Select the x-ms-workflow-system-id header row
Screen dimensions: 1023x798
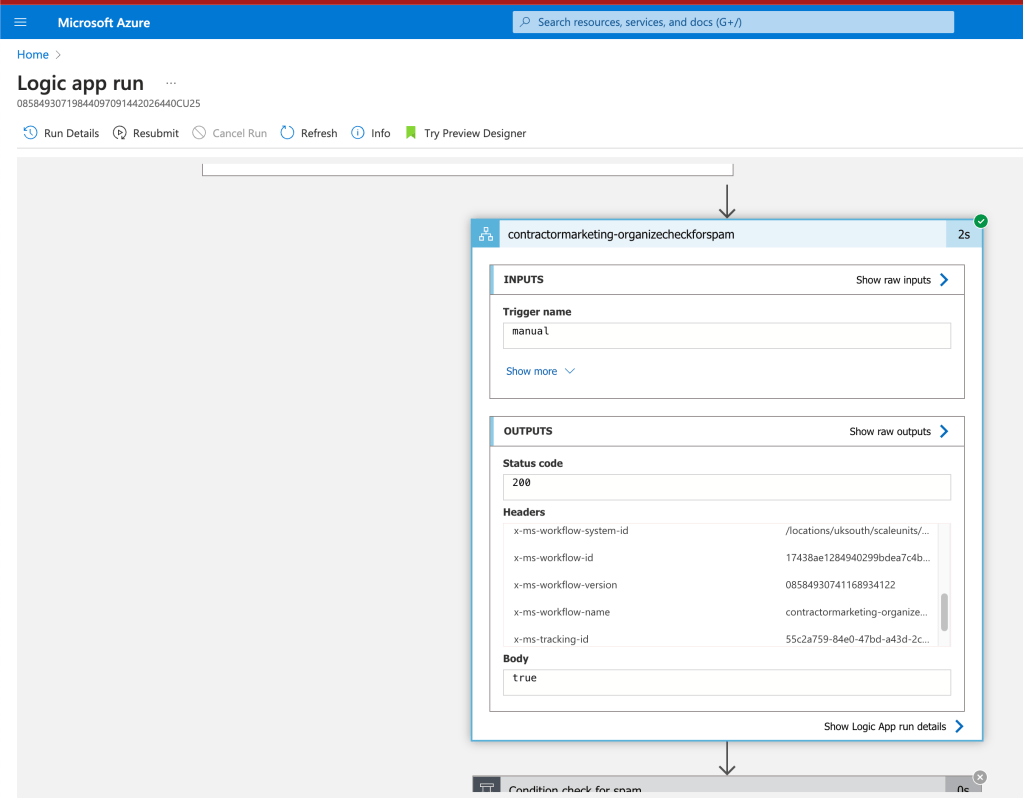coord(722,531)
